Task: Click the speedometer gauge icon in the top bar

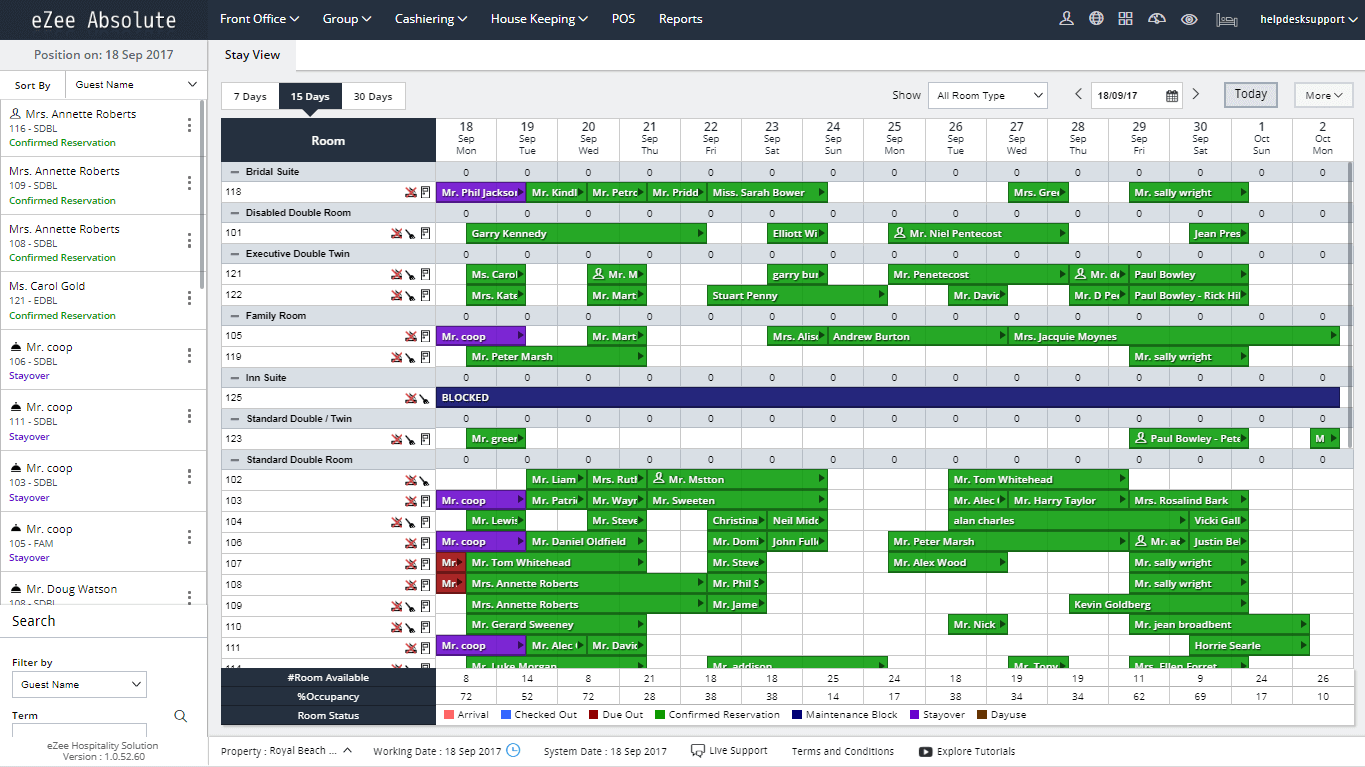Action: click(x=1156, y=18)
